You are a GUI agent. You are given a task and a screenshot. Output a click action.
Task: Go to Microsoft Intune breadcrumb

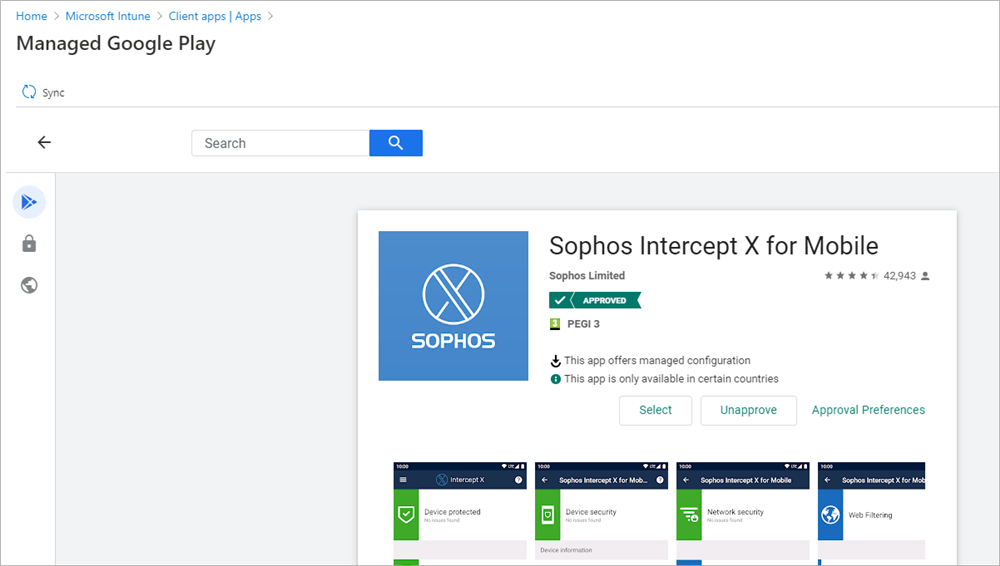(108, 16)
